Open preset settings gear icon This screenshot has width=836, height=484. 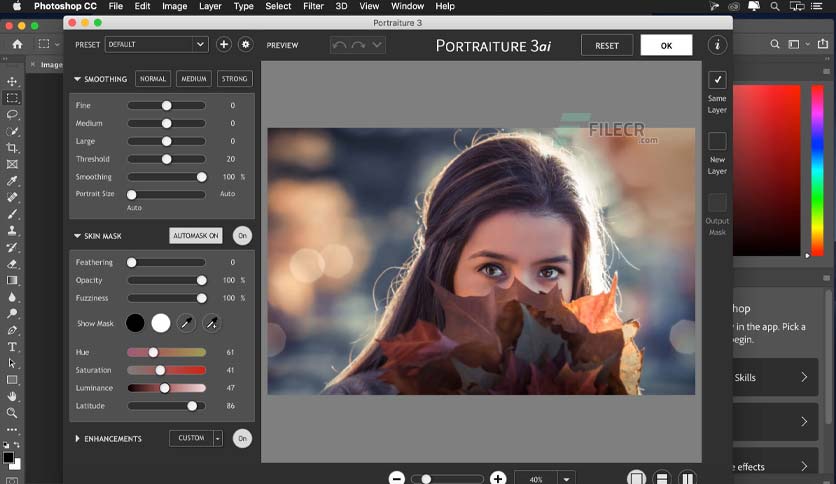click(245, 45)
